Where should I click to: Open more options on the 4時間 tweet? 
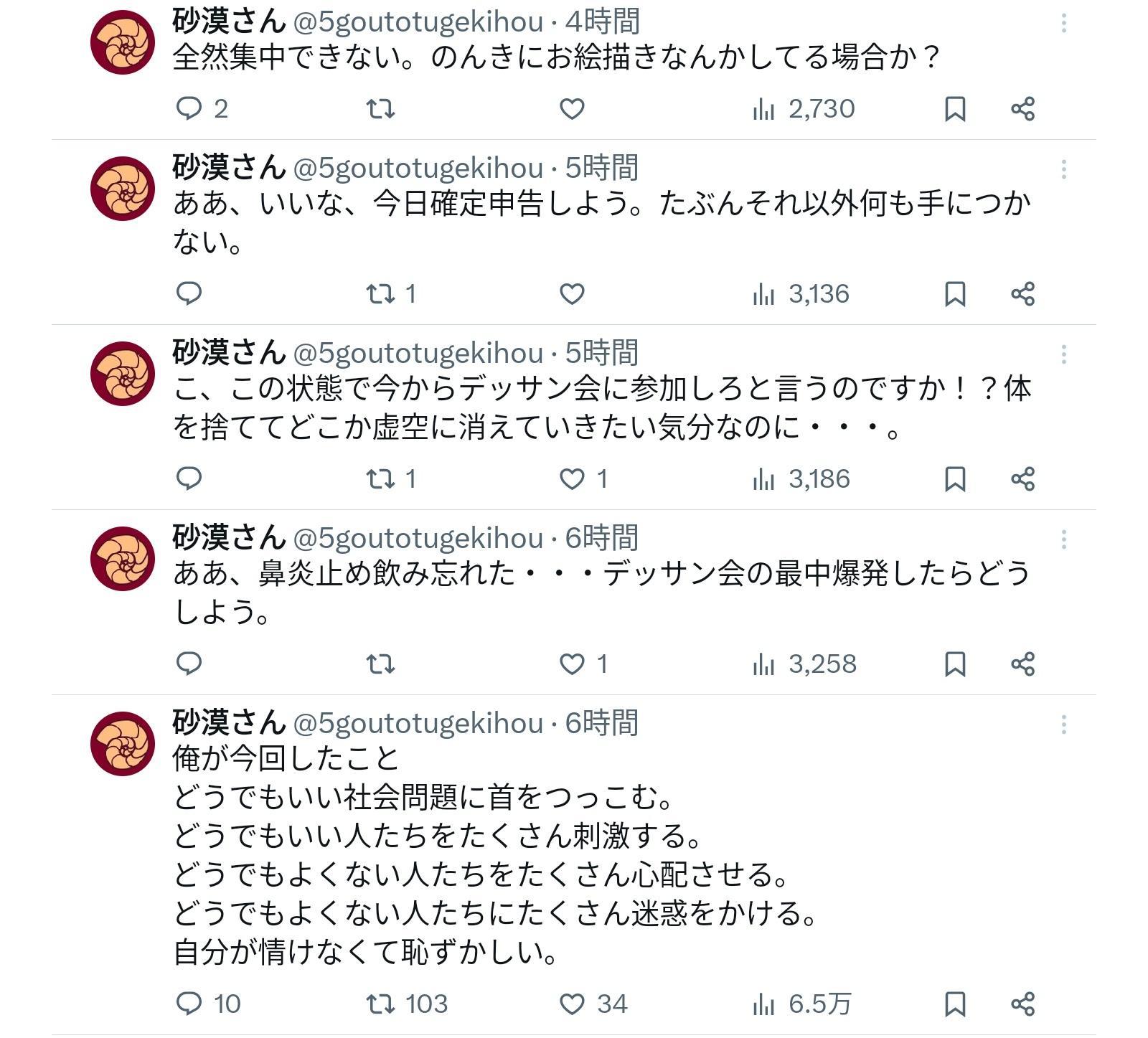tap(1063, 23)
